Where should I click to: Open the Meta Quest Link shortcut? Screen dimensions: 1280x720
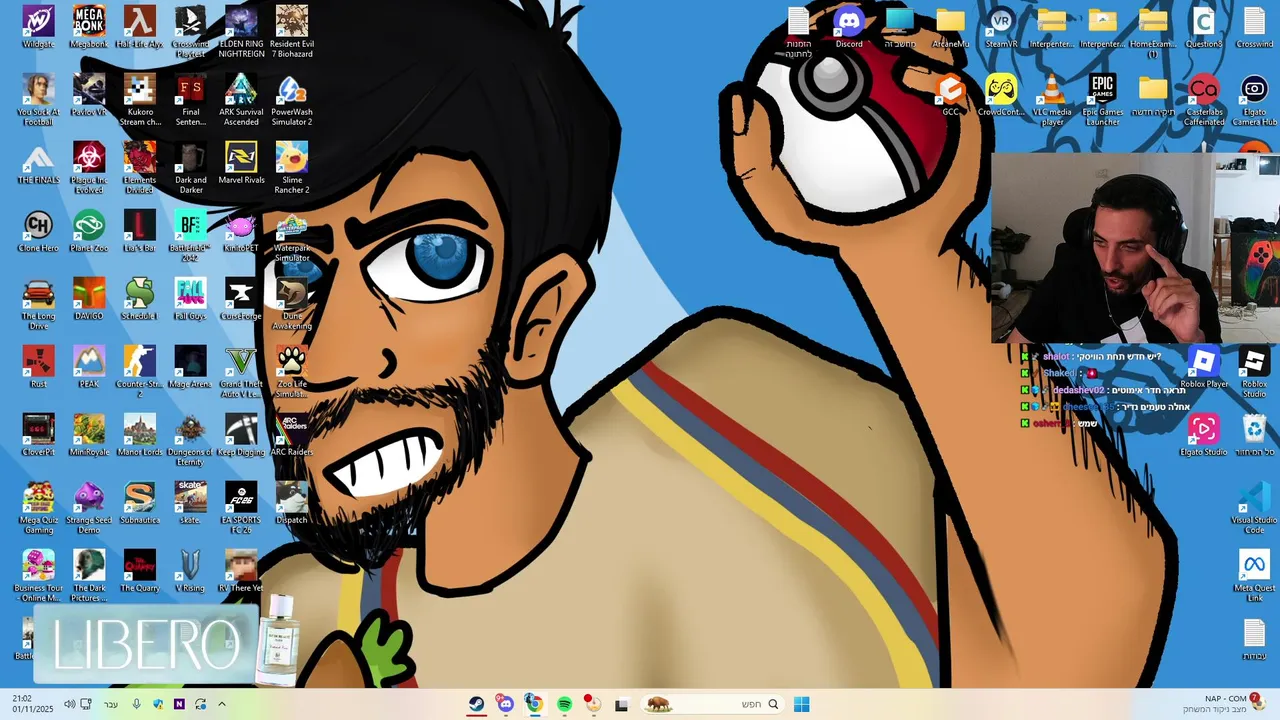click(1254, 576)
